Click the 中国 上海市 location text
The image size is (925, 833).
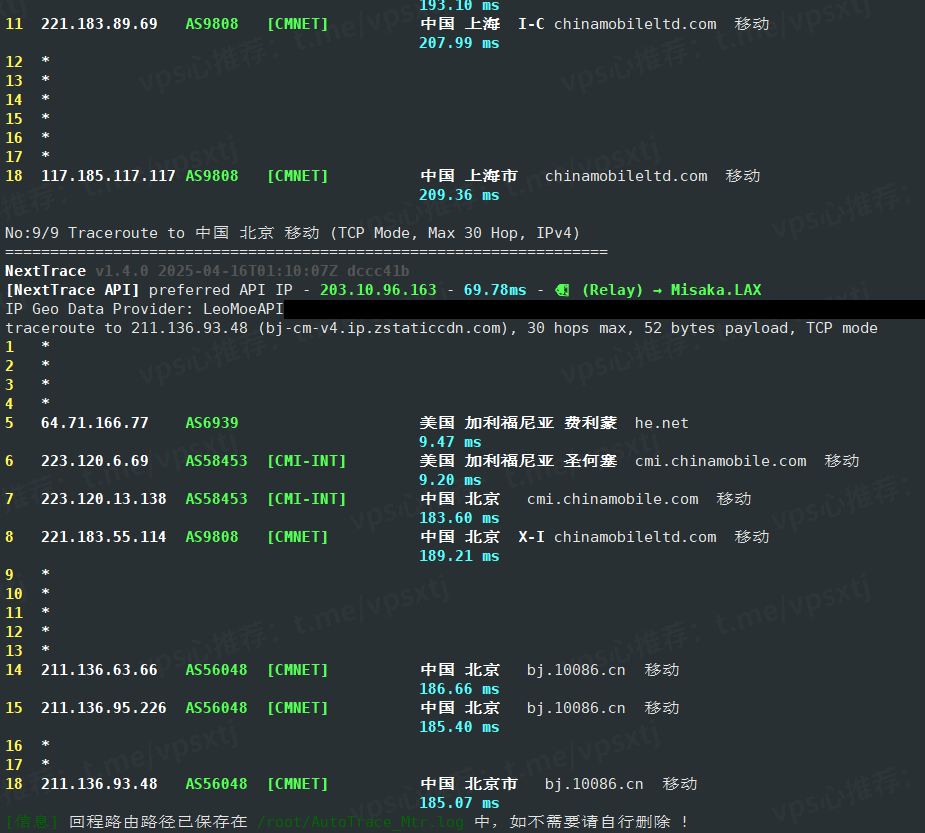(x=469, y=176)
